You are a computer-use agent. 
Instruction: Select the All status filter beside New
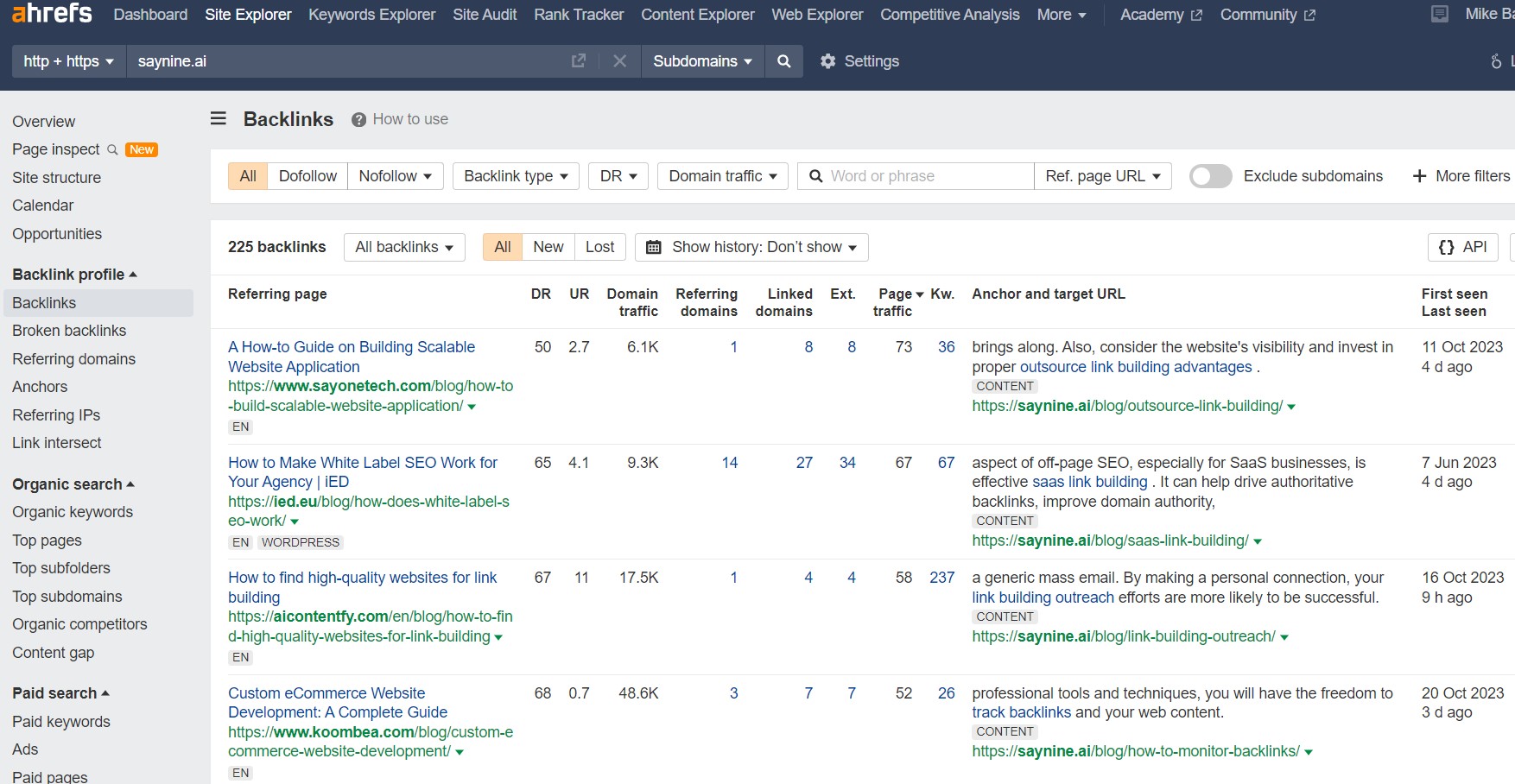502,247
